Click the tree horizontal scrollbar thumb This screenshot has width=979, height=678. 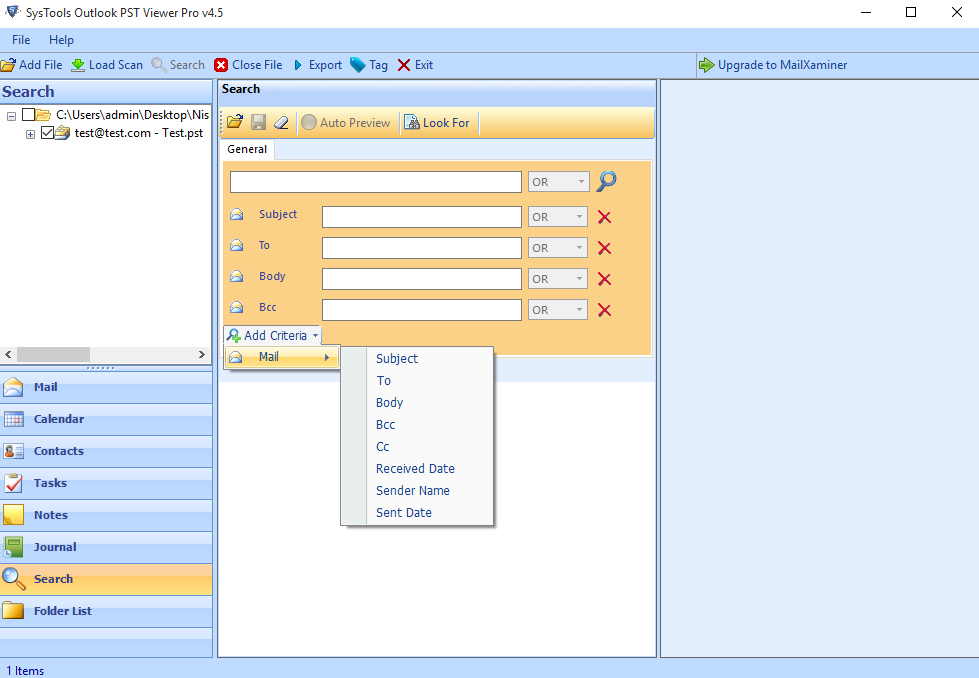pos(53,355)
